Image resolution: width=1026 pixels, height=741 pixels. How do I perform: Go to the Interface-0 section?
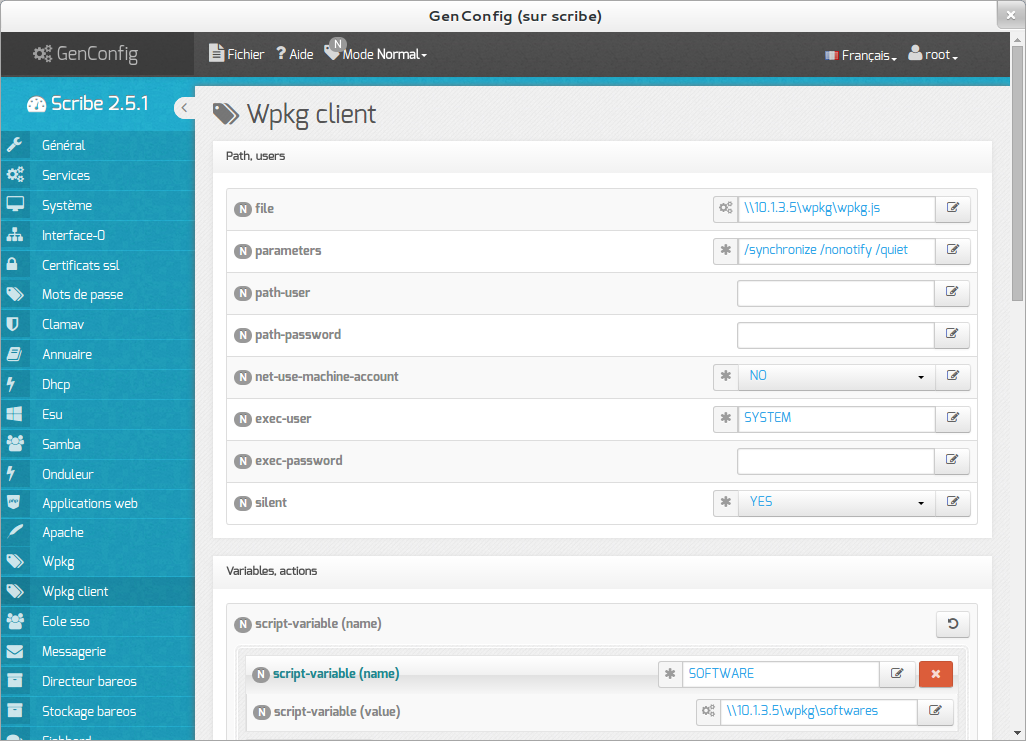(x=98, y=235)
